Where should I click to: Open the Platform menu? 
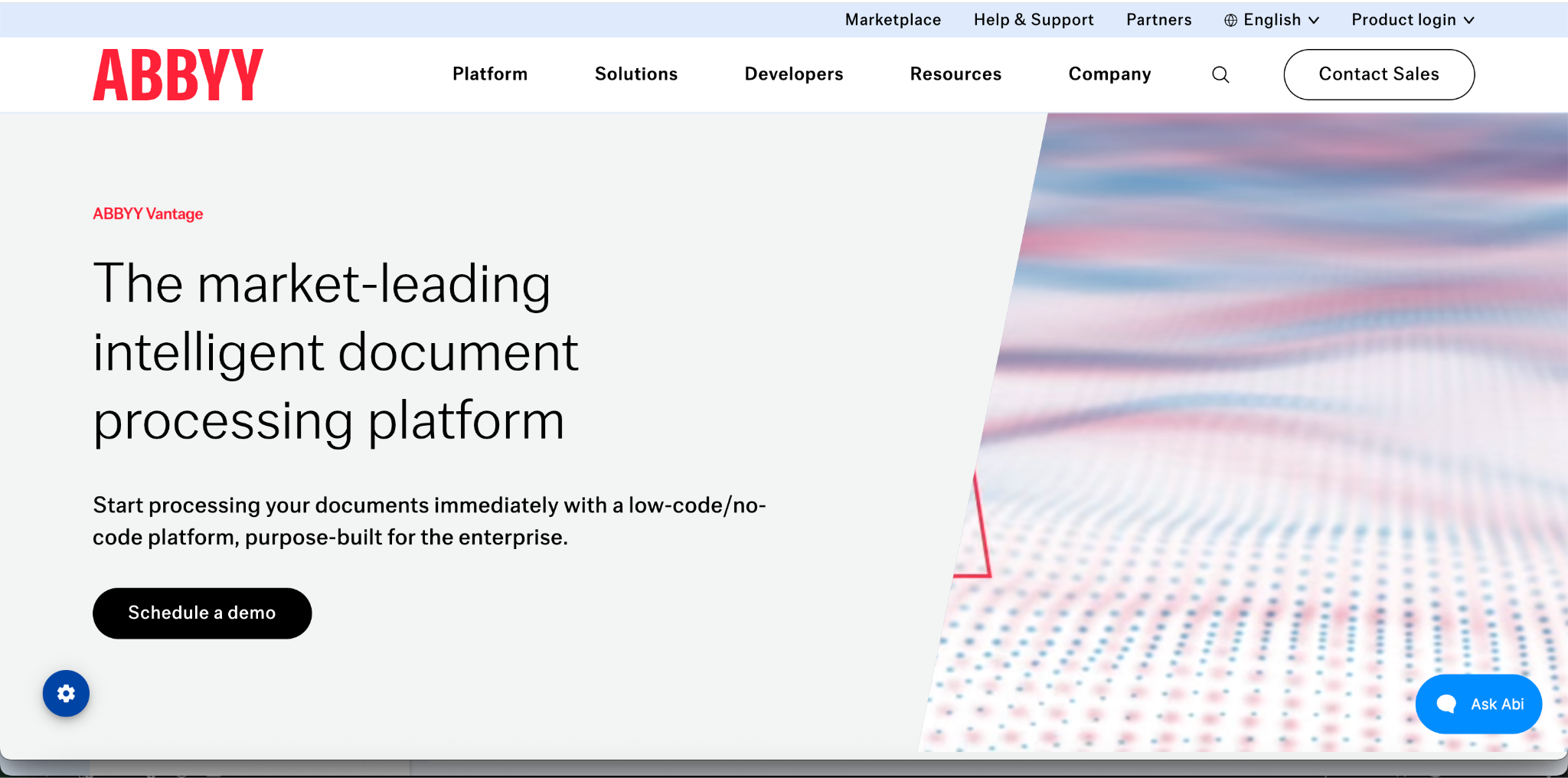(x=490, y=74)
